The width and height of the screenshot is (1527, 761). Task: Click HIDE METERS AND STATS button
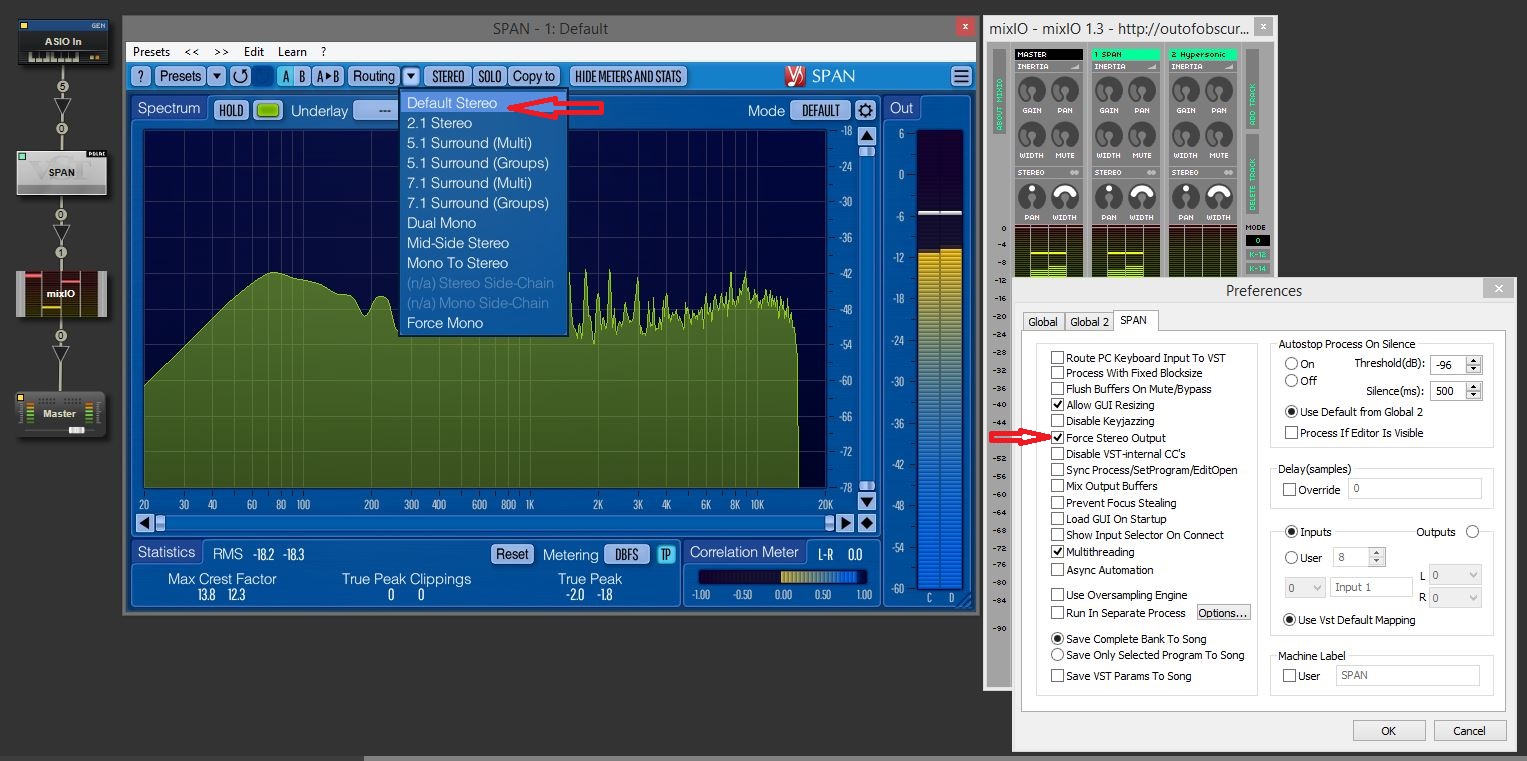(628, 76)
